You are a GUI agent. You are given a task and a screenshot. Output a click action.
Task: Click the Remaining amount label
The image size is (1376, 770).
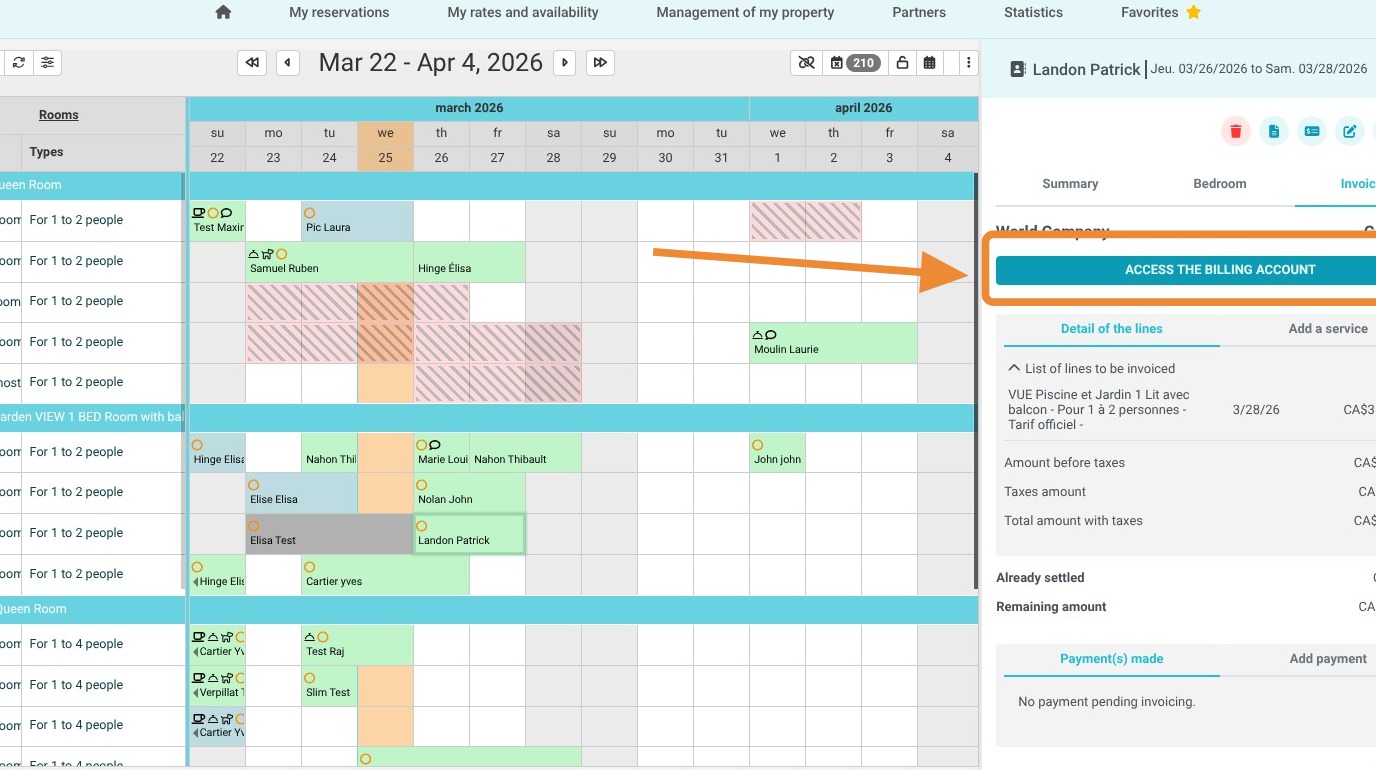pyautogui.click(x=1051, y=607)
